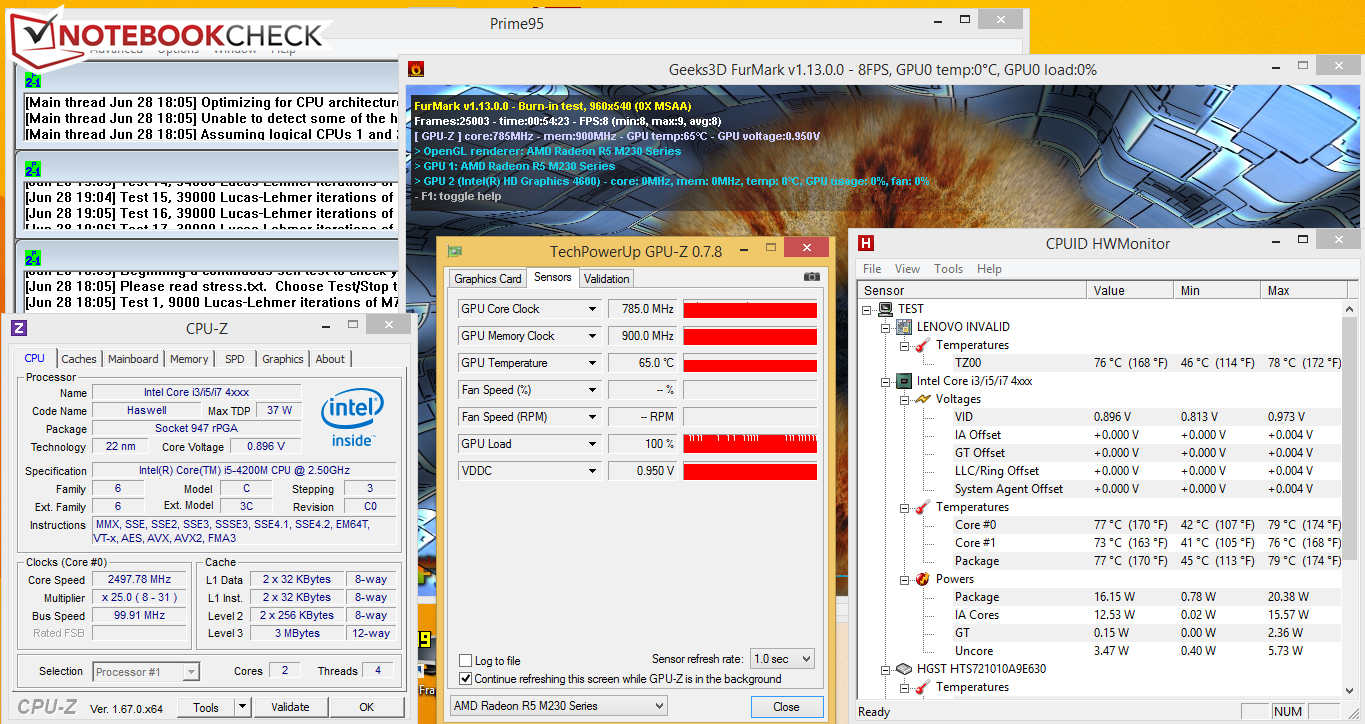Click the thermometer icon beside CPU Temperatures
Viewport: 1365px width, 724px height.
click(923, 507)
